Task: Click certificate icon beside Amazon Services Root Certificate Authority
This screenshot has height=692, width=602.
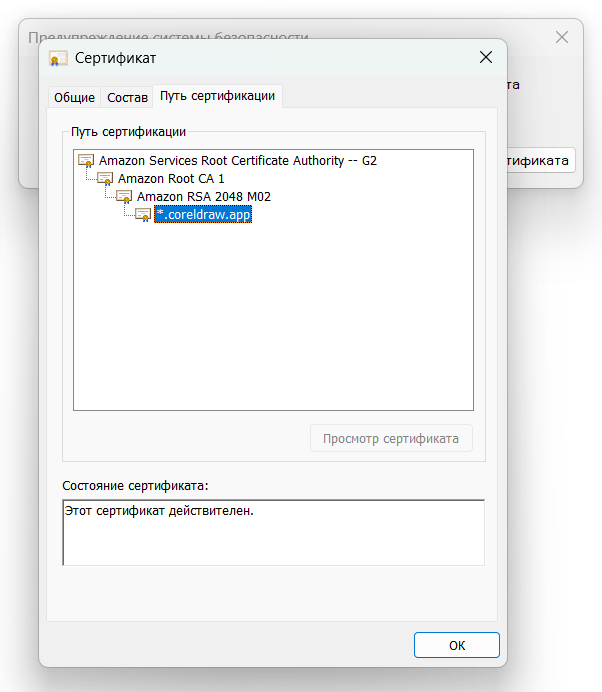Action: [x=86, y=161]
